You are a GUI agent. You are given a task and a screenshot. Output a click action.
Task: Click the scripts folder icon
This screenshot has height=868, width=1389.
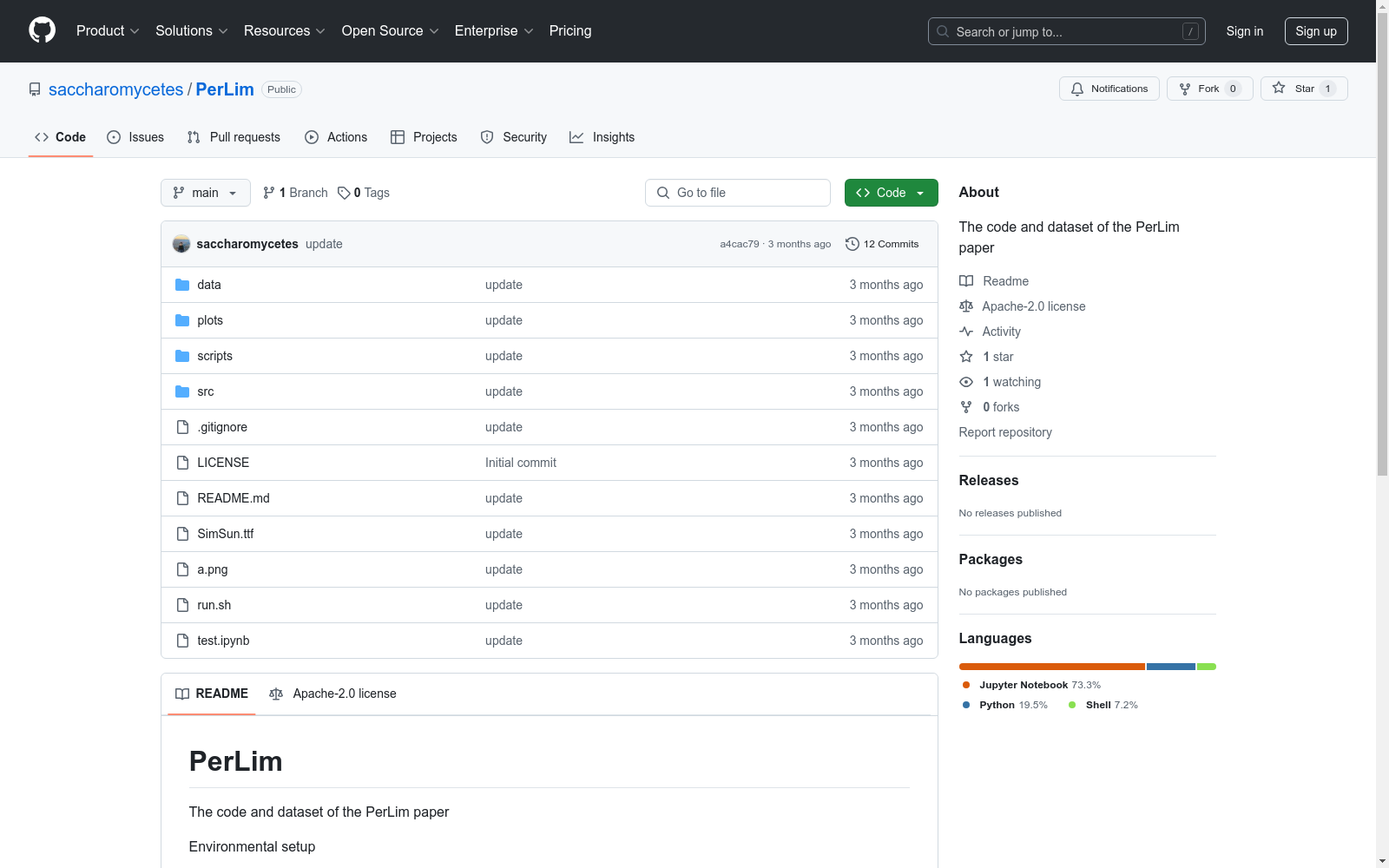coord(182,356)
